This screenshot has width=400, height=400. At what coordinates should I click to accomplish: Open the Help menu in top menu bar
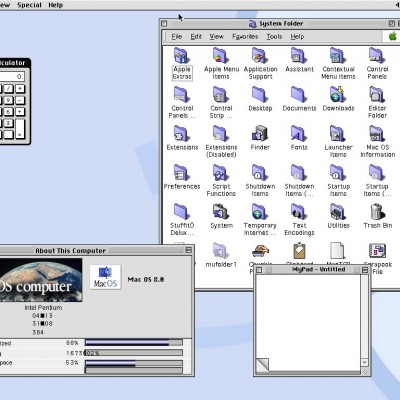55,5
